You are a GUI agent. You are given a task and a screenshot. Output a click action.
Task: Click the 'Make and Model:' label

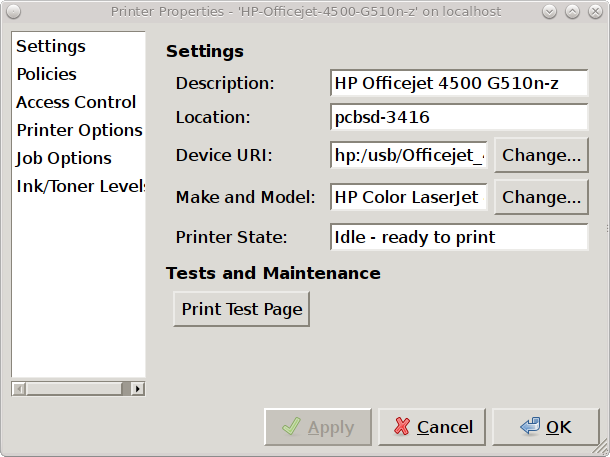[245, 197]
